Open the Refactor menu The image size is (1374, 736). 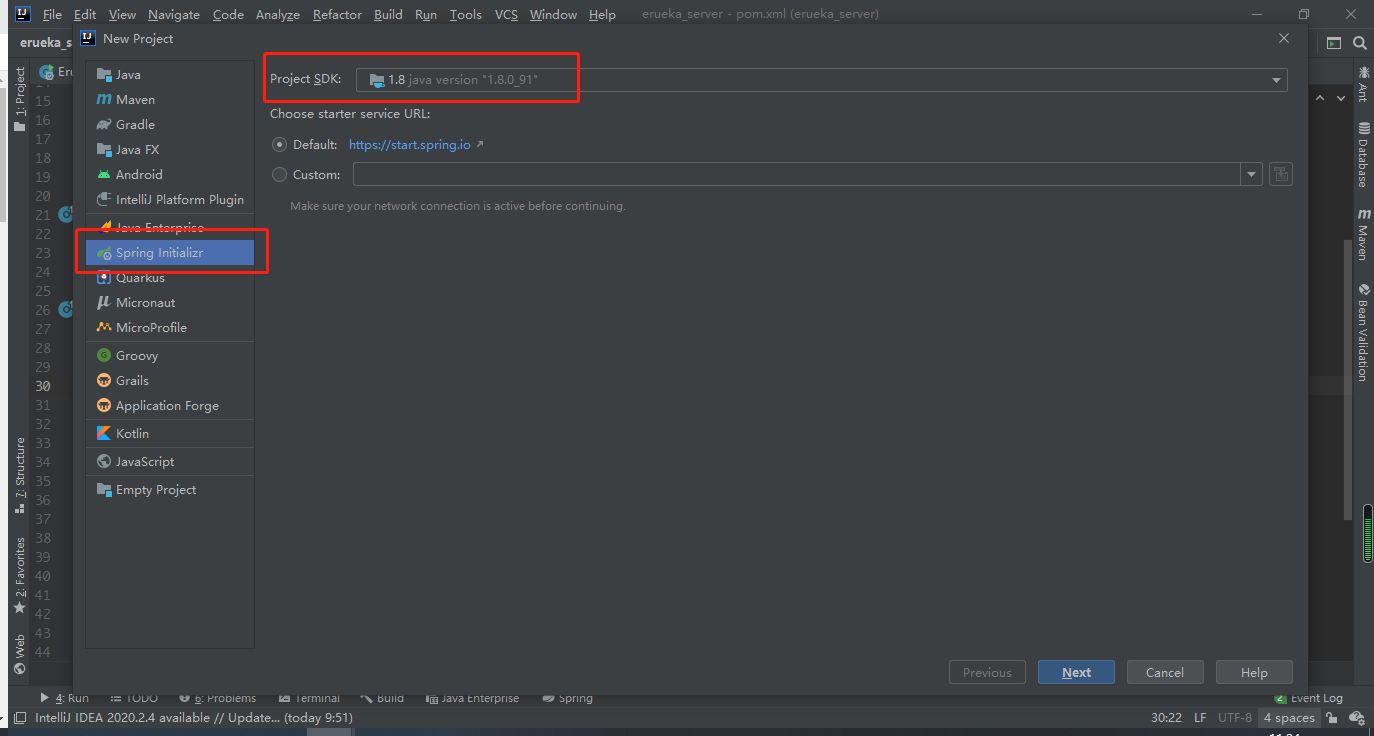click(337, 14)
